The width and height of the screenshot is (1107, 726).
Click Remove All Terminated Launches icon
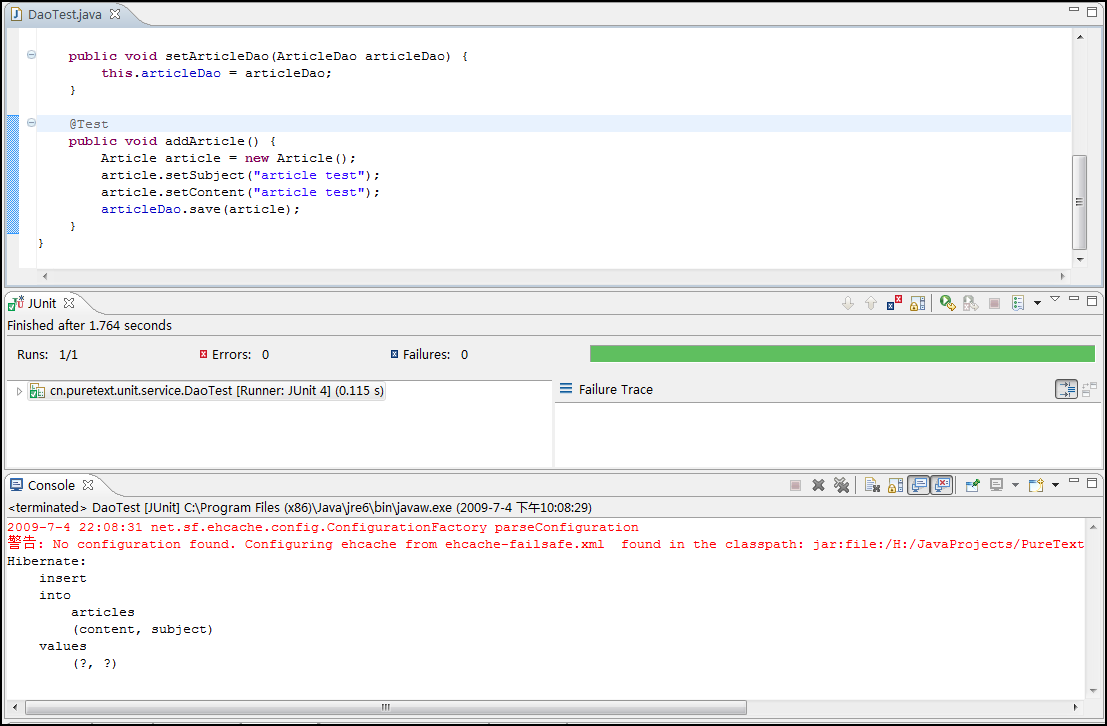(842, 485)
